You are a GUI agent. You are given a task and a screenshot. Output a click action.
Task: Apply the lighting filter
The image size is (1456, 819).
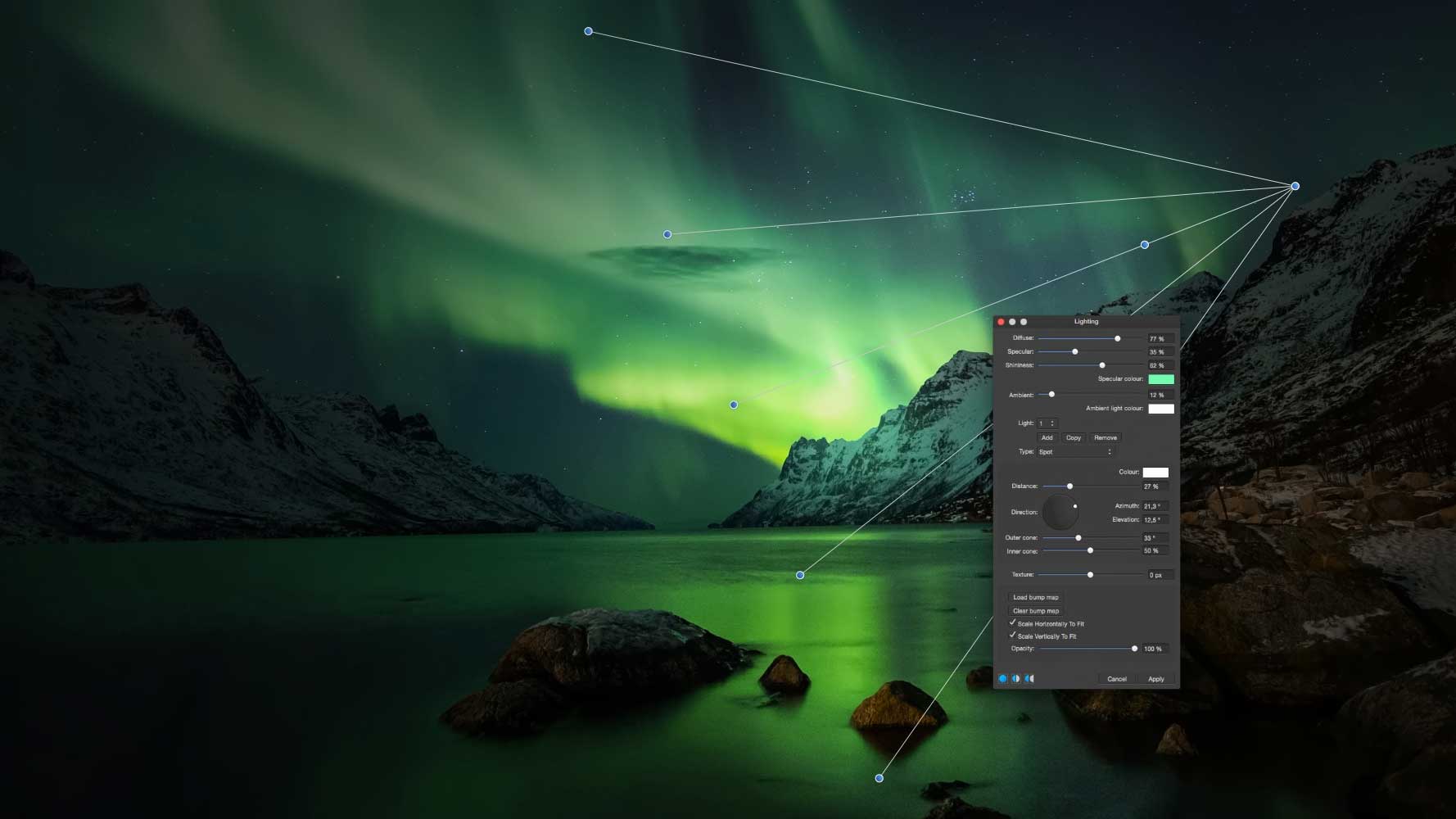(1155, 679)
